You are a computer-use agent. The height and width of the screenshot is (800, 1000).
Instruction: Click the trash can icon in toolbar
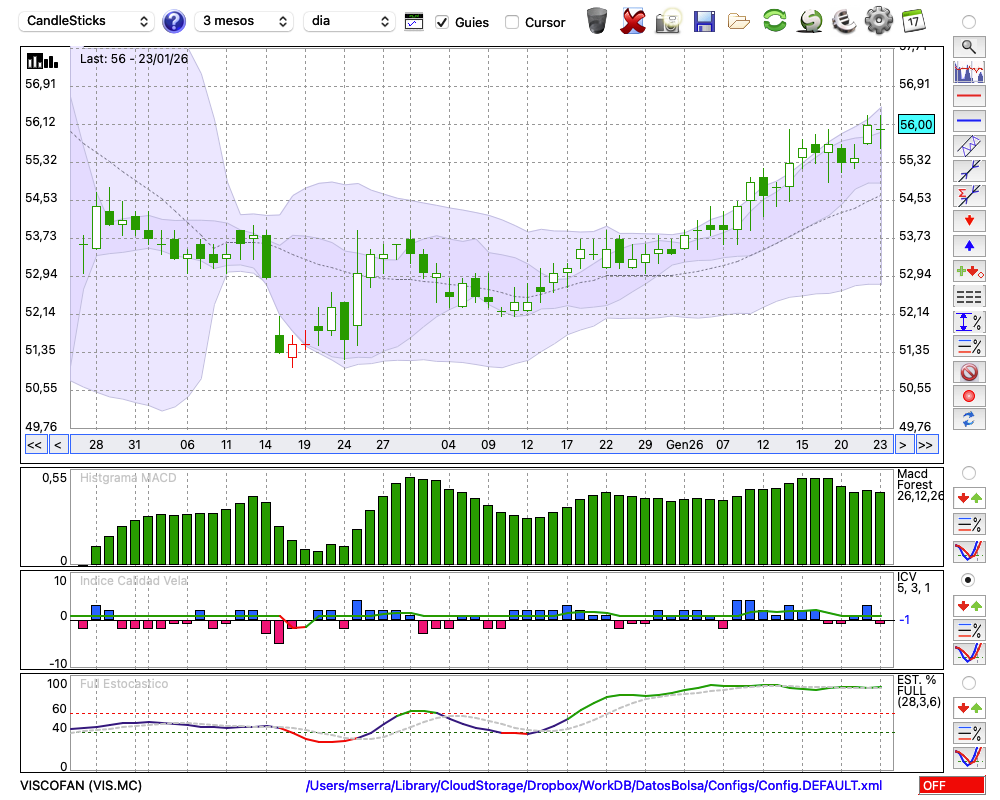pos(597,21)
